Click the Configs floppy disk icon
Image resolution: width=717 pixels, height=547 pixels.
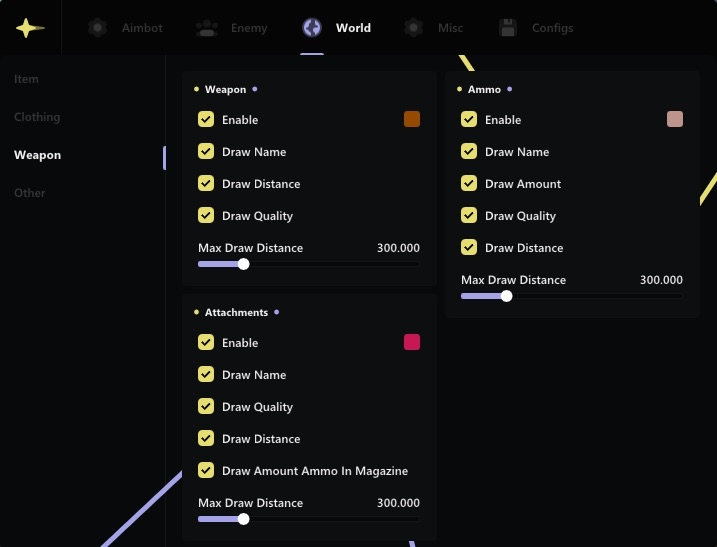click(x=508, y=28)
